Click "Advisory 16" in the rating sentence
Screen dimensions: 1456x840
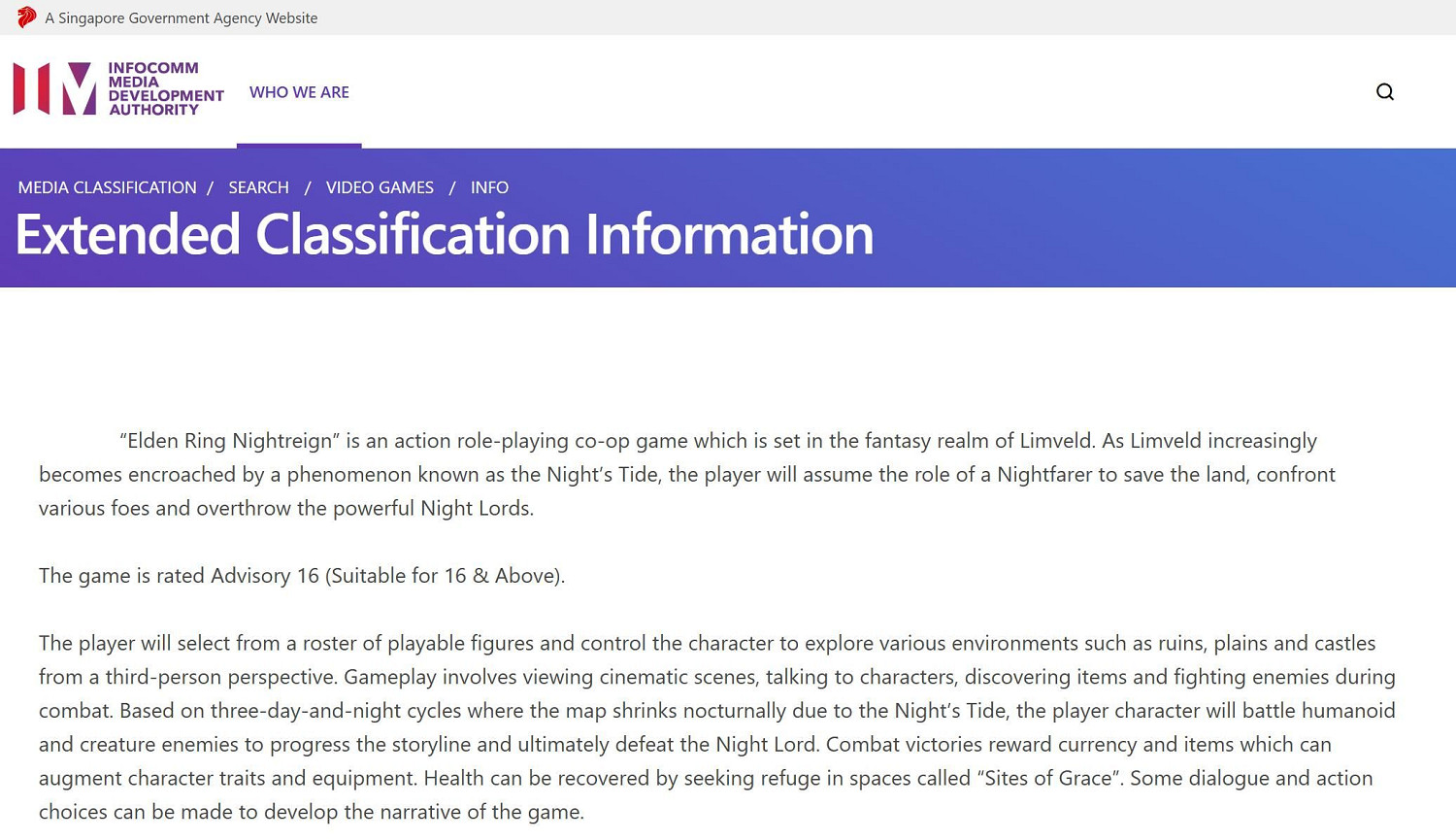click(x=265, y=576)
